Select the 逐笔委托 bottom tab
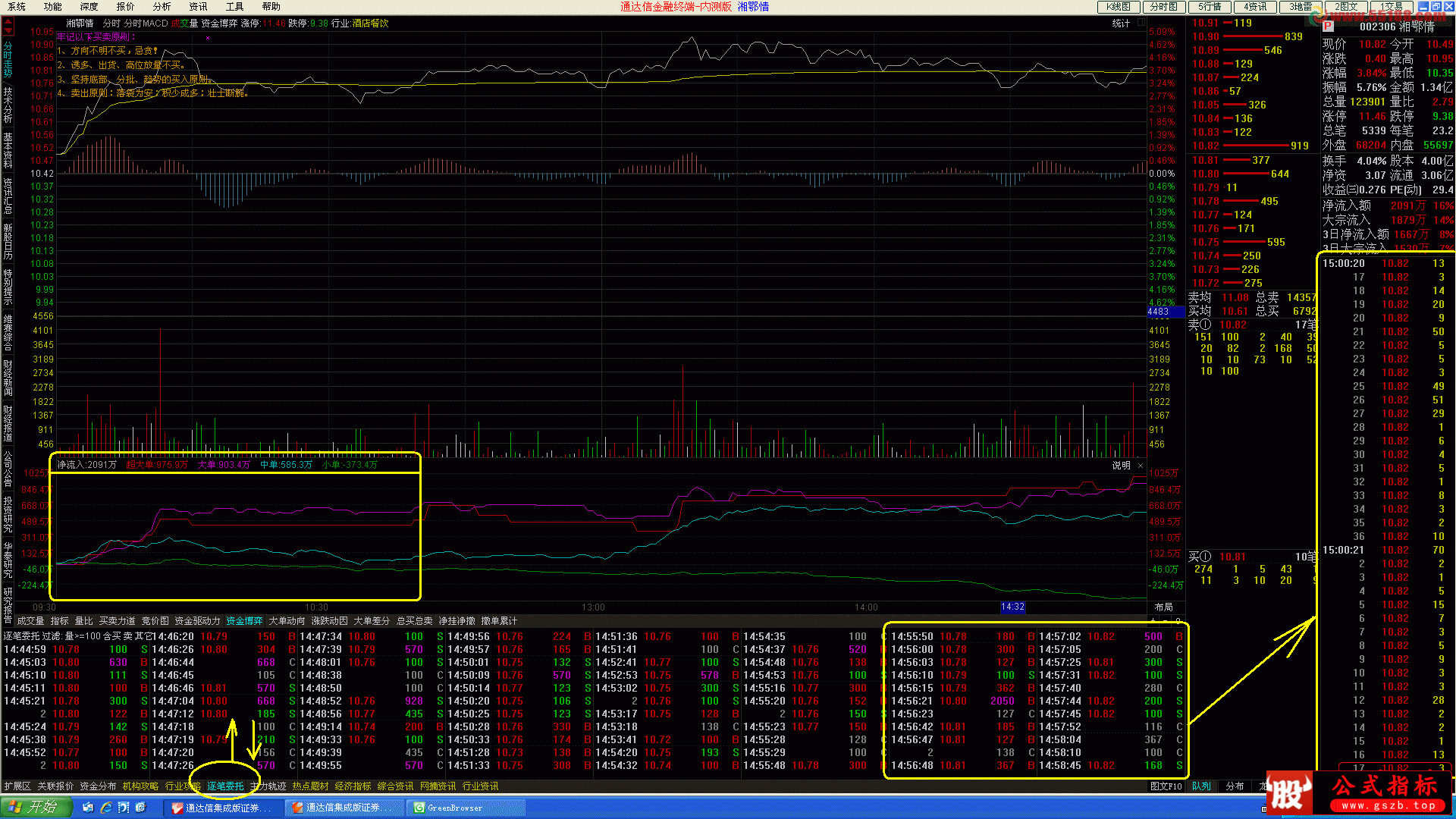Viewport: 1456px width, 819px height. [225, 786]
